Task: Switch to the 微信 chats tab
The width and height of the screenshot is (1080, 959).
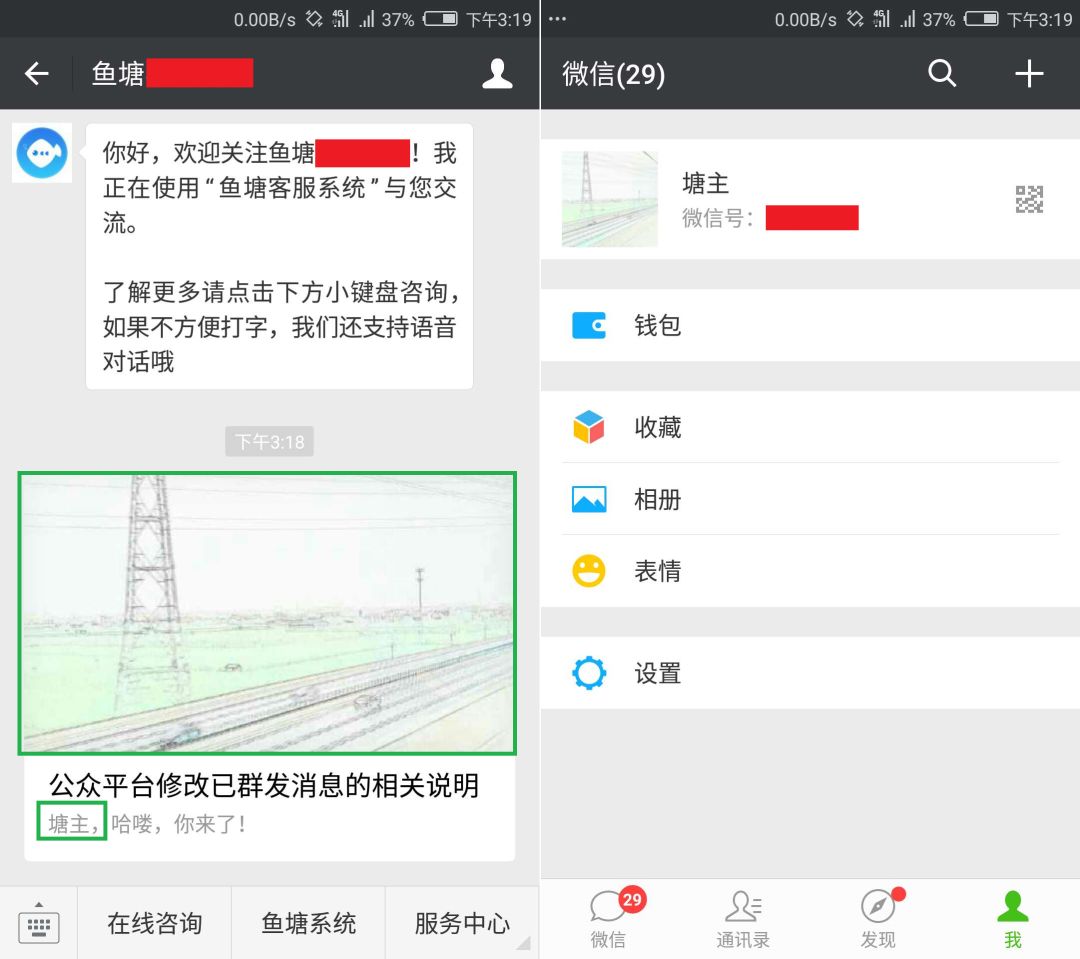Action: (x=608, y=920)
